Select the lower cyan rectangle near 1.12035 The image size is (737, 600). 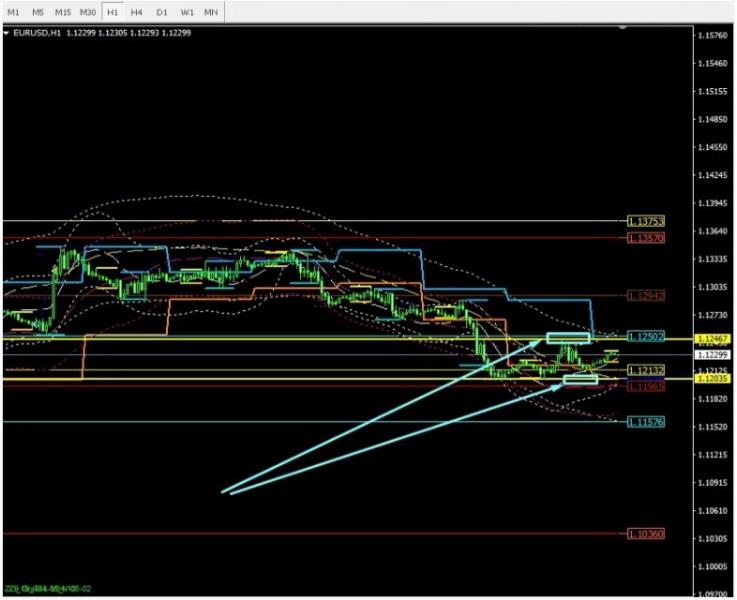[x=580, y=379]
